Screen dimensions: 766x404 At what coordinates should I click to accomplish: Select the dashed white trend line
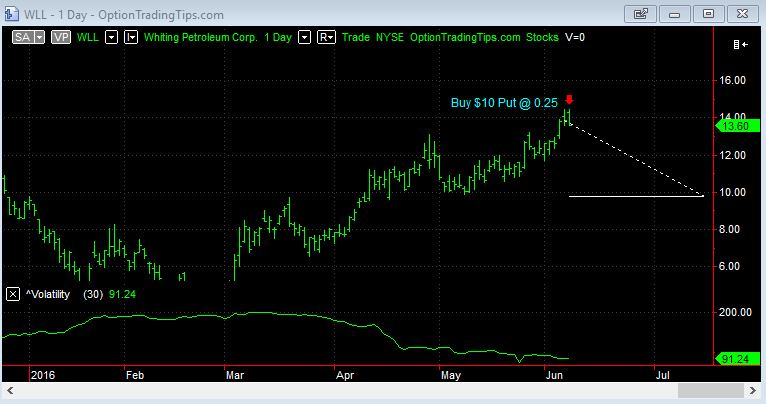click(x=635, y=160)
